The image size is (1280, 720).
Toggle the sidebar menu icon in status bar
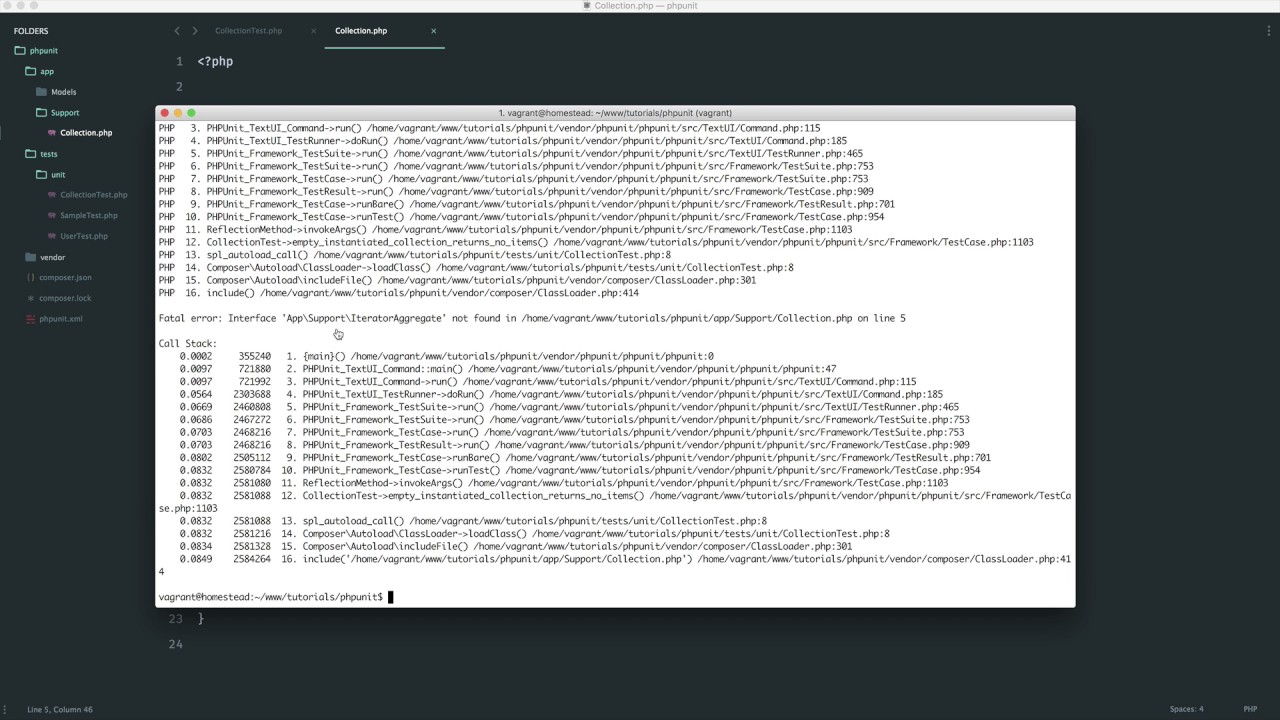8,709
